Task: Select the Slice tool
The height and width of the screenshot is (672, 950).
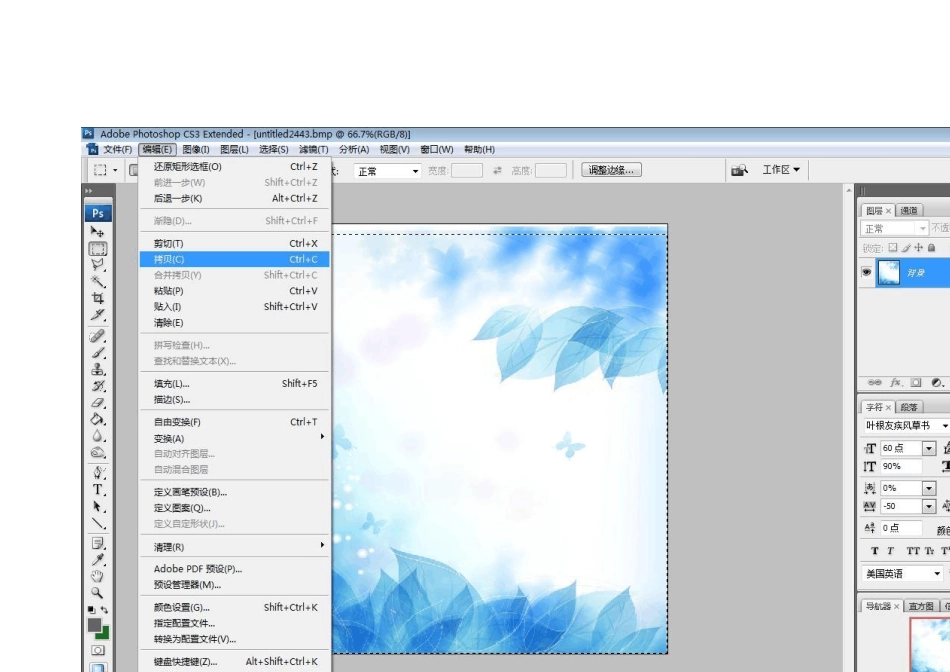Action: pyautogui.click(x=98, y=314)
